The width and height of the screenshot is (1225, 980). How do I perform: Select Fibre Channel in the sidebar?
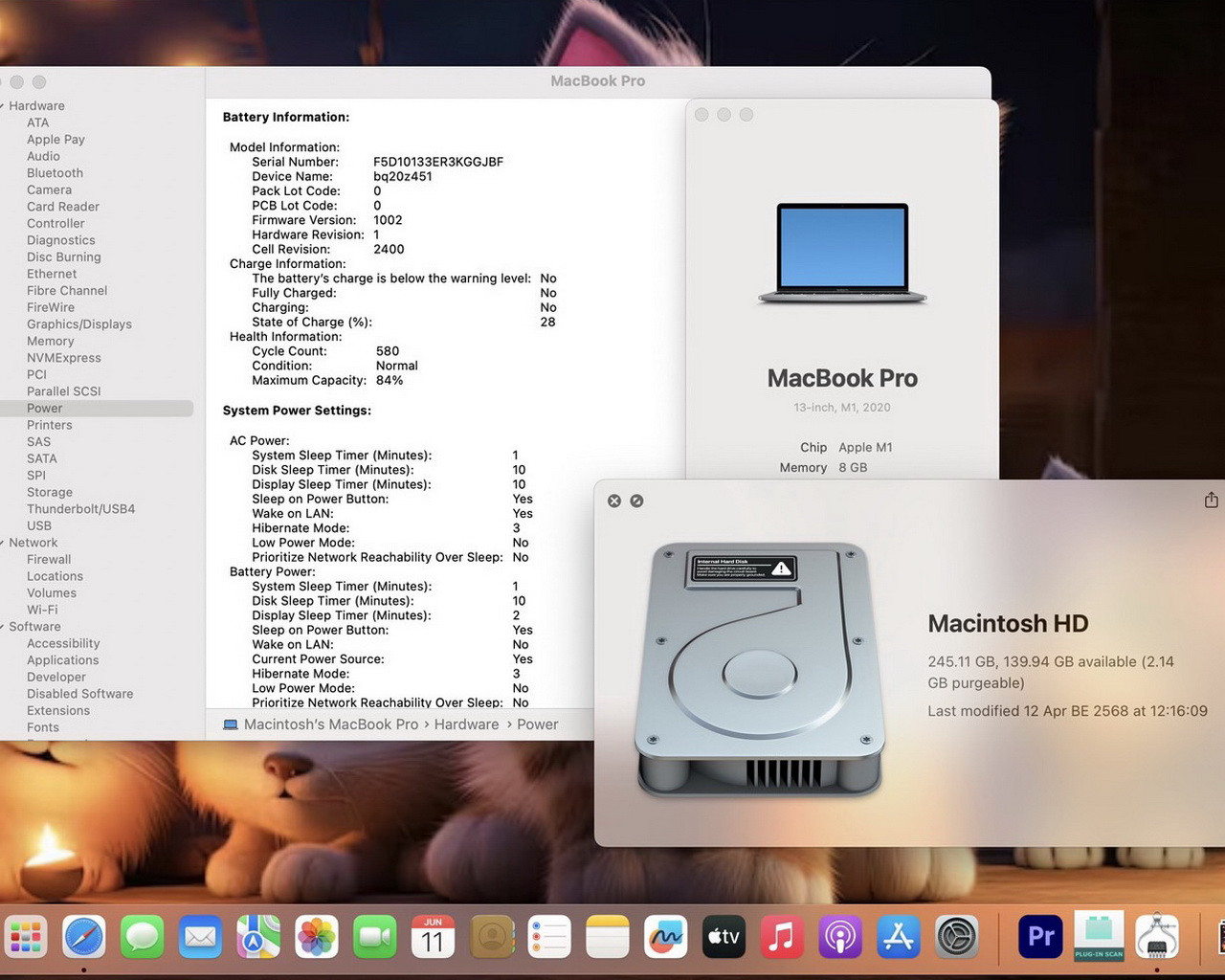pyautogui.click(x=67, y=290)
